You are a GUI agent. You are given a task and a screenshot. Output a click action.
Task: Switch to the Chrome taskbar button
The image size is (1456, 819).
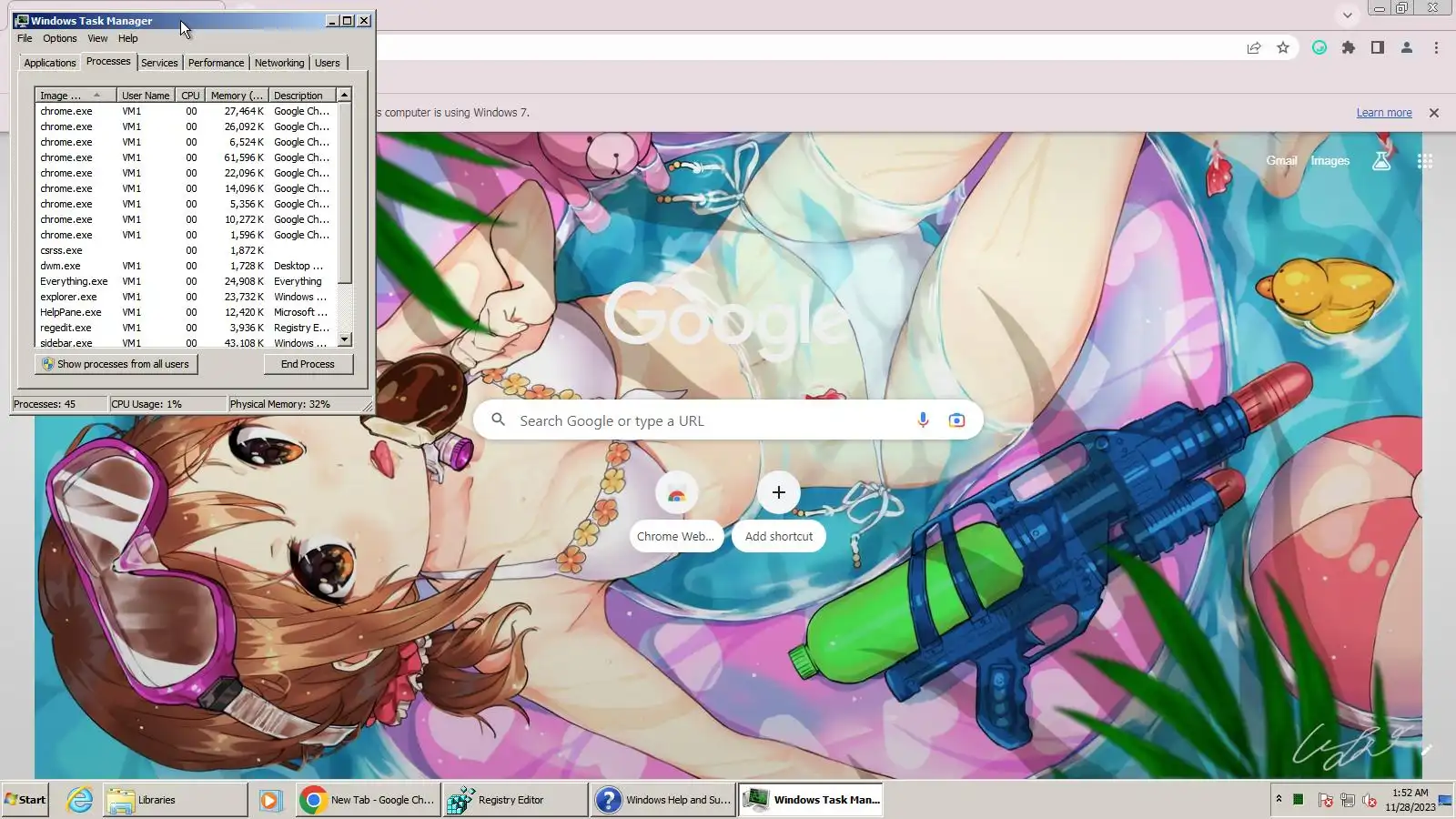click(x=369, y=800)
